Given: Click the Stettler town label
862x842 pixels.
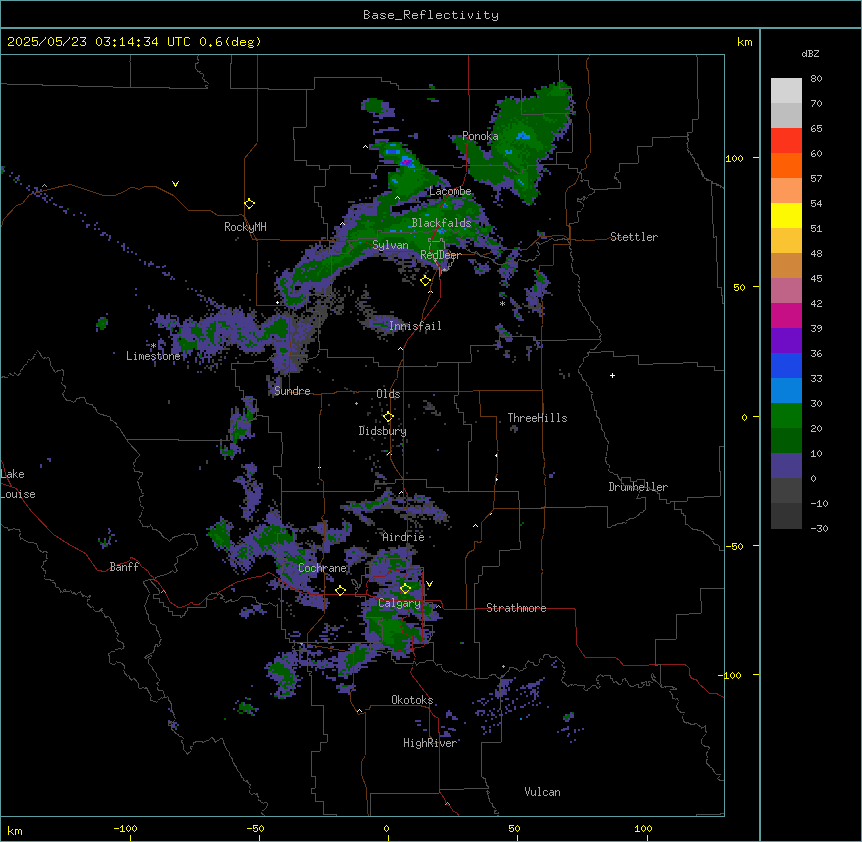Looking at the screenshot, I should tap(634, 237).
